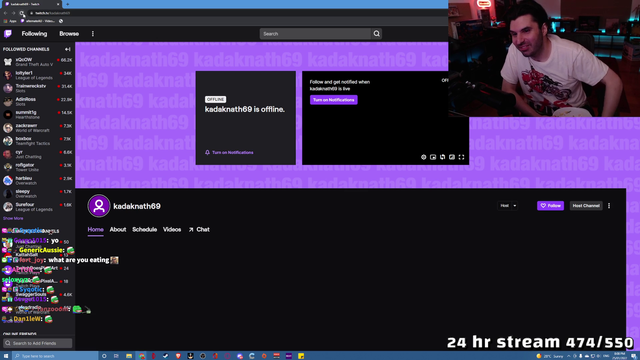Screen dimensions: 640x360
Task: Open Task View on the taskbar
Action: (x=116, y=356)
